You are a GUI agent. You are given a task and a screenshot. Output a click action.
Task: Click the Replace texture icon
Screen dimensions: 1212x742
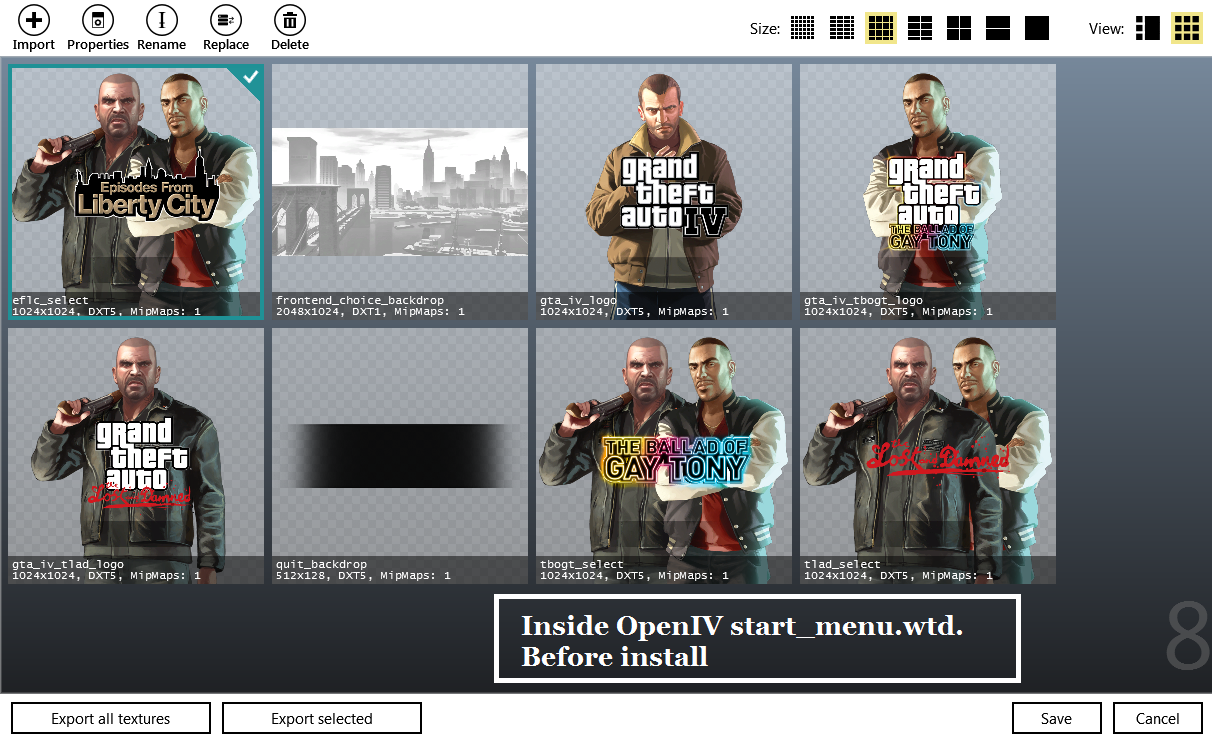[226, 21]
